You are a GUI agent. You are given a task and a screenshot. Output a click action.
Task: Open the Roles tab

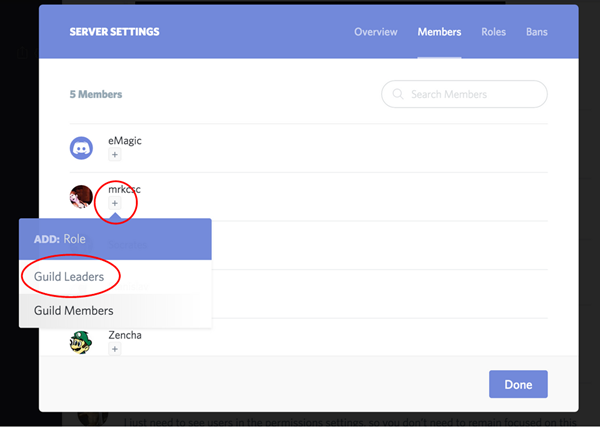coord(493,32)
